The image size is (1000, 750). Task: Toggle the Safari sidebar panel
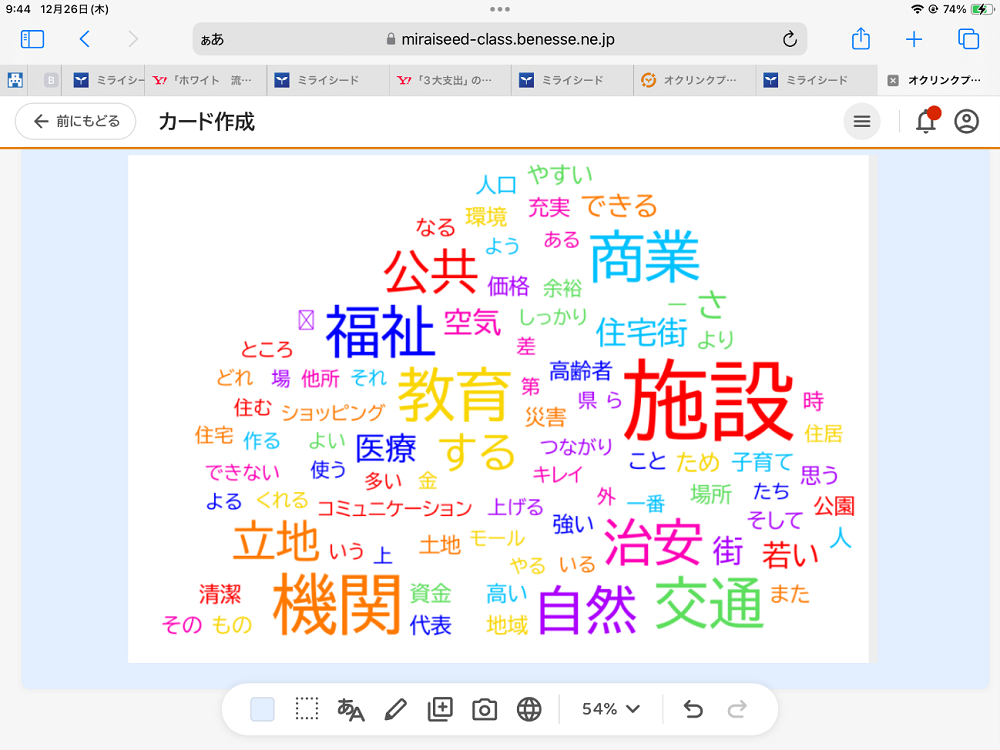tap(32, 39)
